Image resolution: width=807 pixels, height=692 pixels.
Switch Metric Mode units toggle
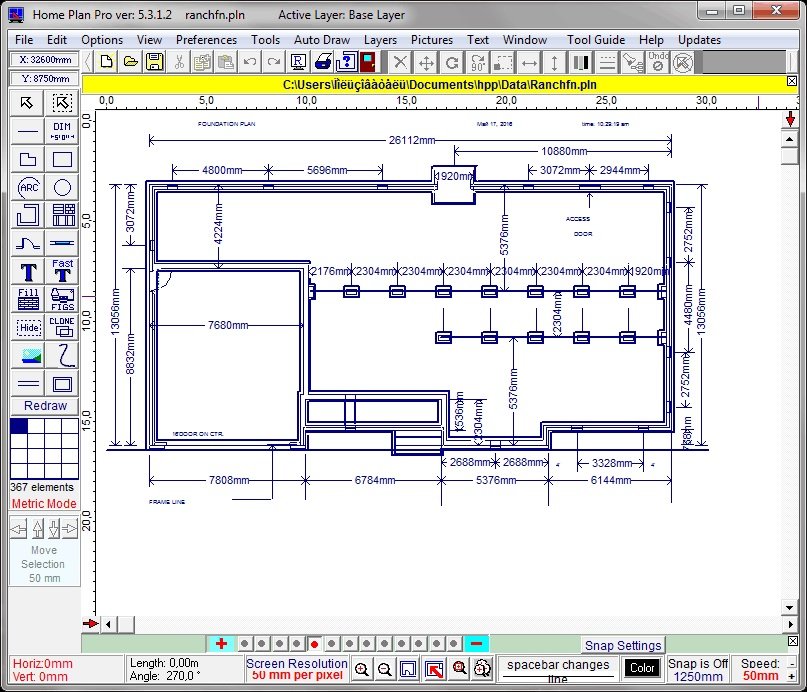tap(44, 504)
